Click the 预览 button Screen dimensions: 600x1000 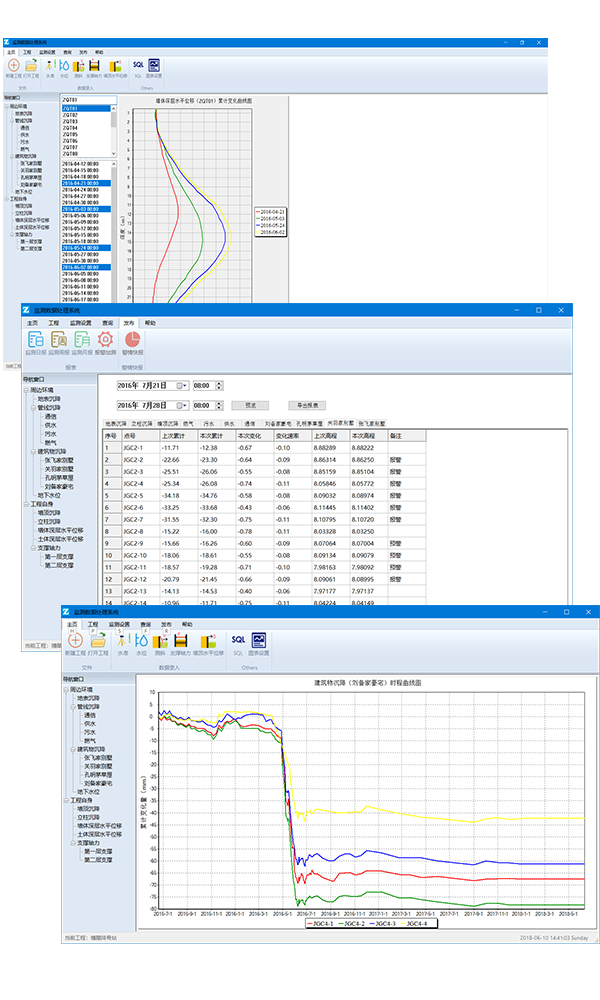click(x=250, y=405)
